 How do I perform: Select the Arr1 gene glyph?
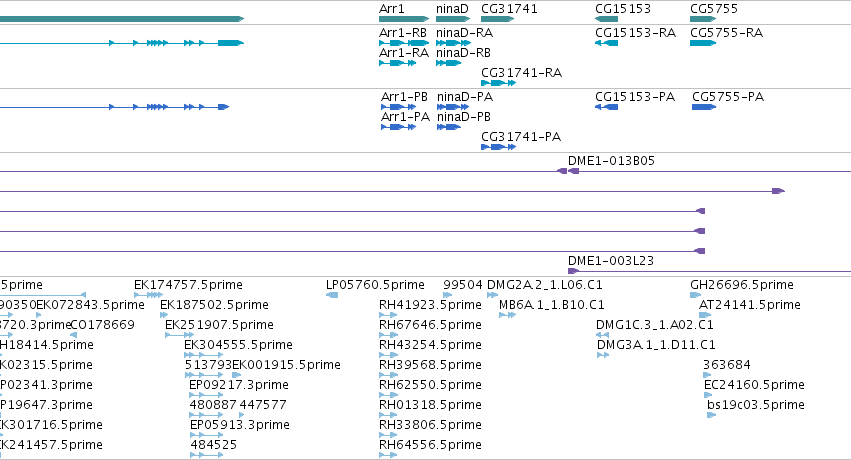pos(404,19)
